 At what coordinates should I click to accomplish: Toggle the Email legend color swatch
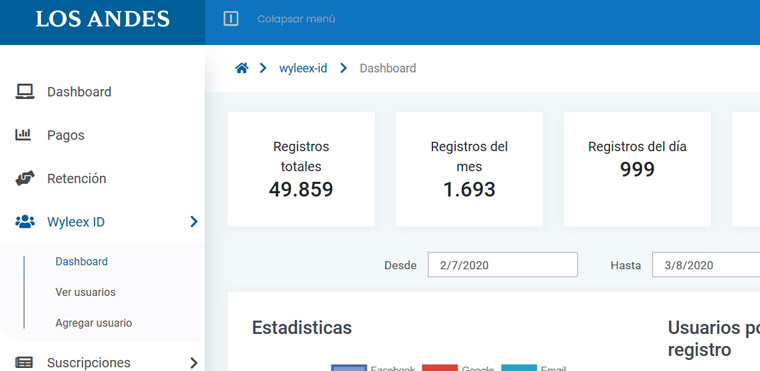(x=519, y=368)
